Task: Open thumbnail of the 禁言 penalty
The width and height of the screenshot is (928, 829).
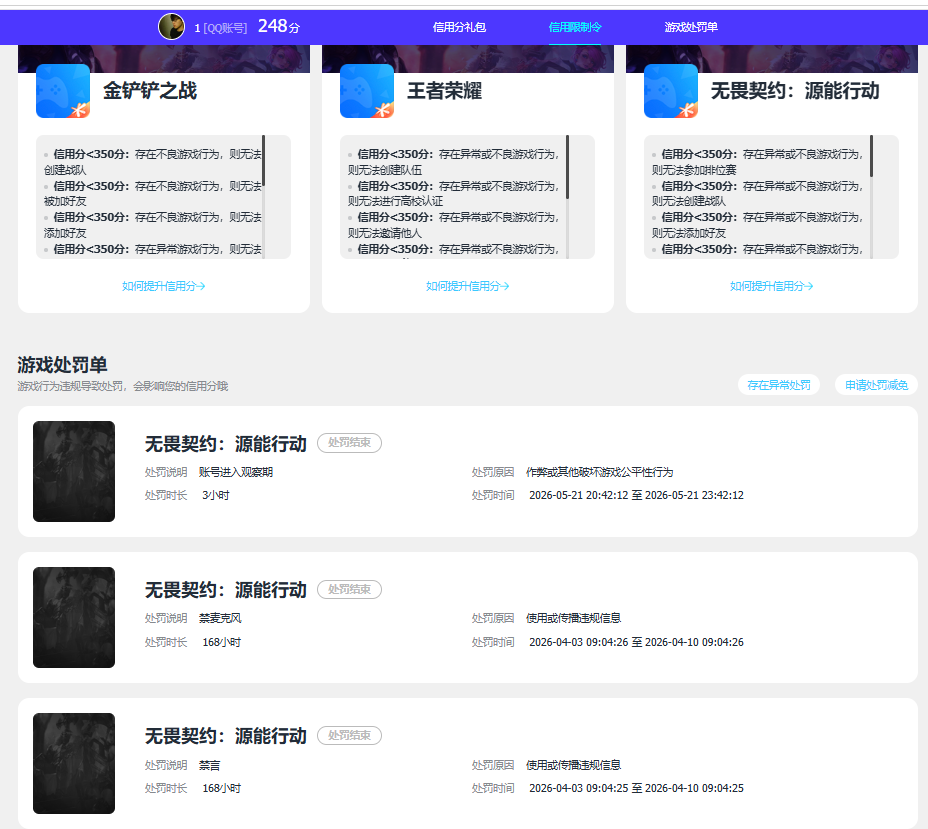Action: click(x=74, y=763)
